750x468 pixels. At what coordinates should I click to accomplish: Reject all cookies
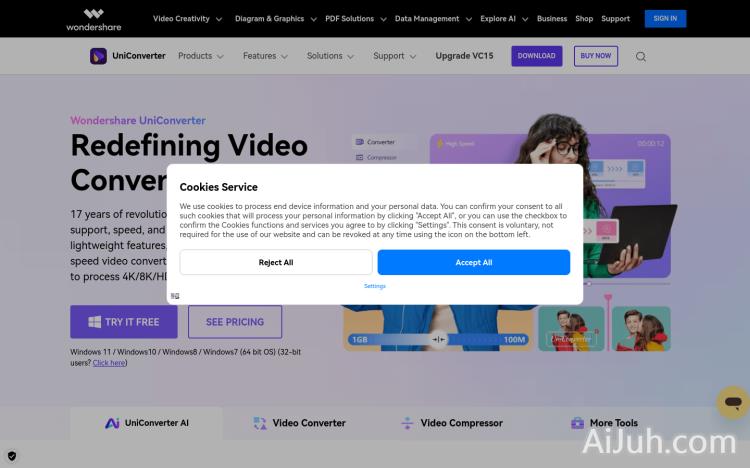tap(276, 262)
